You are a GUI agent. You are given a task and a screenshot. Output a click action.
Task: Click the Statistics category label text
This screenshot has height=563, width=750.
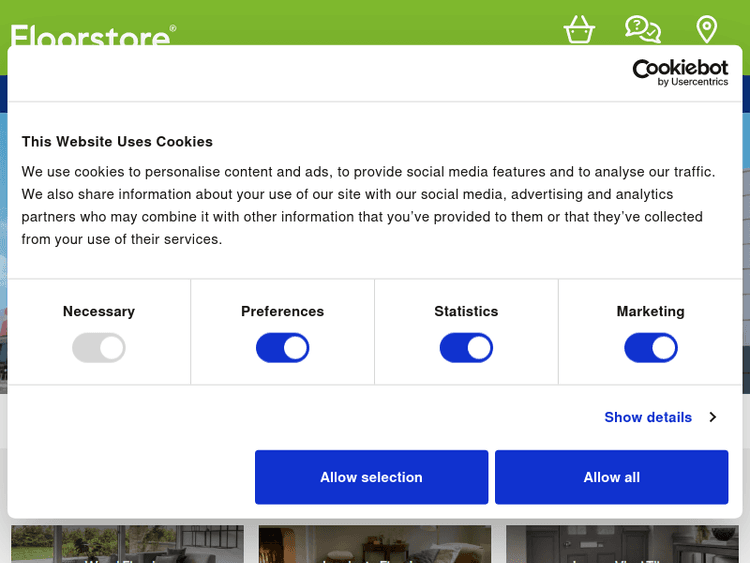[x=466, y=311]
